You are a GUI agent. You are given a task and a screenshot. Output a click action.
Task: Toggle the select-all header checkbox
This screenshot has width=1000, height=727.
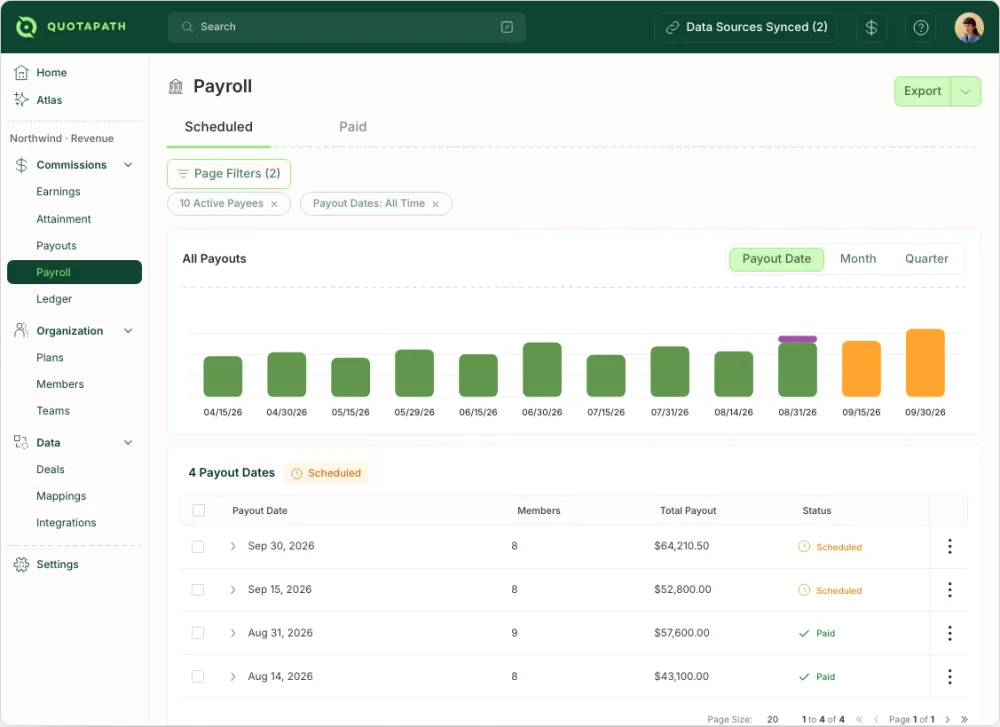(x=199, y=510)
